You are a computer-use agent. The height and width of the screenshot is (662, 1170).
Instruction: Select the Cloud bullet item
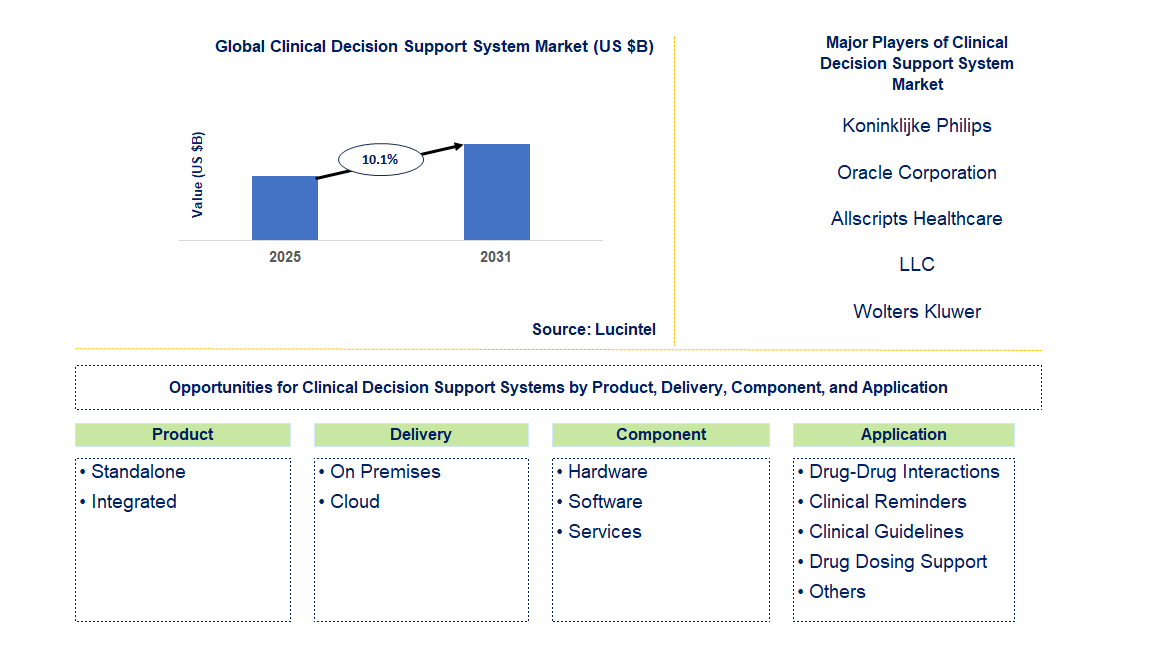pos(349,502)
